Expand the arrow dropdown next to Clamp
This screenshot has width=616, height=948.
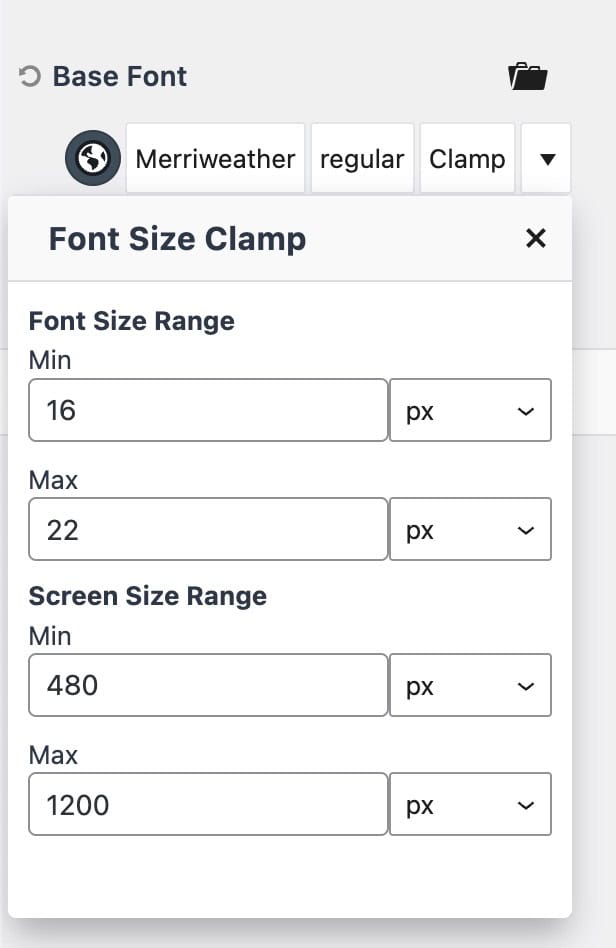point(546,159)
